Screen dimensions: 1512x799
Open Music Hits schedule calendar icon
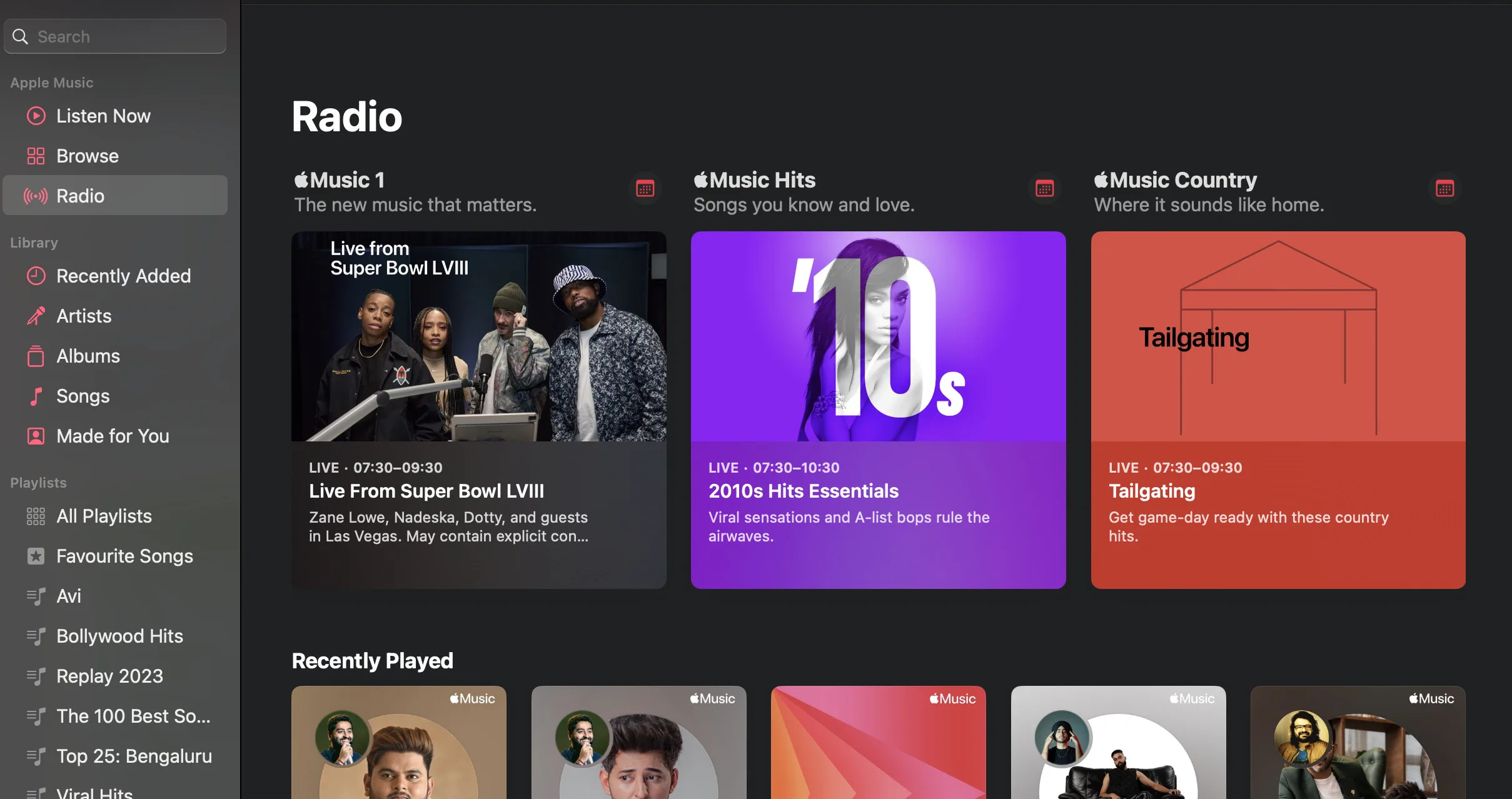click(x=1044, y=188)
